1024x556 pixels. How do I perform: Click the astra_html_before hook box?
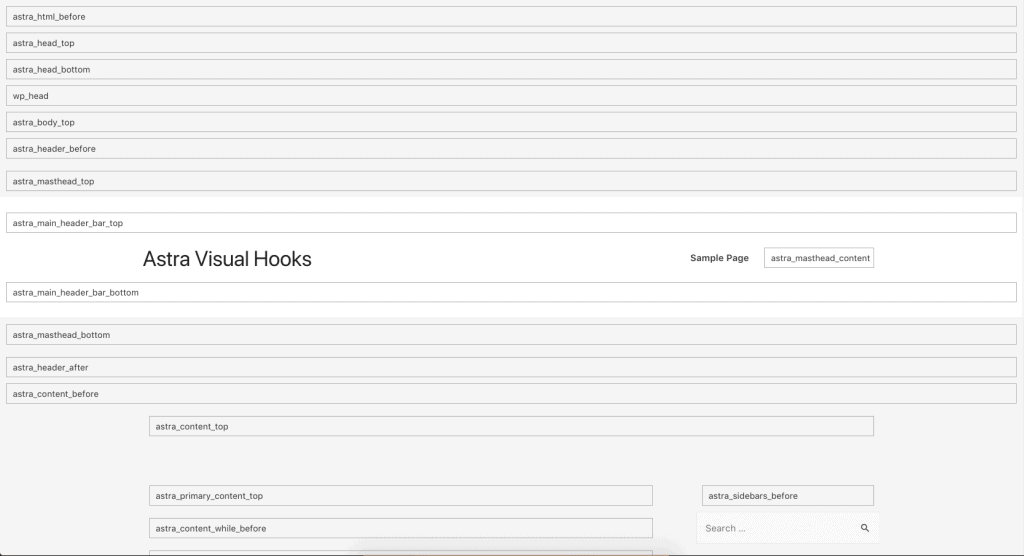tap(511, 16)
